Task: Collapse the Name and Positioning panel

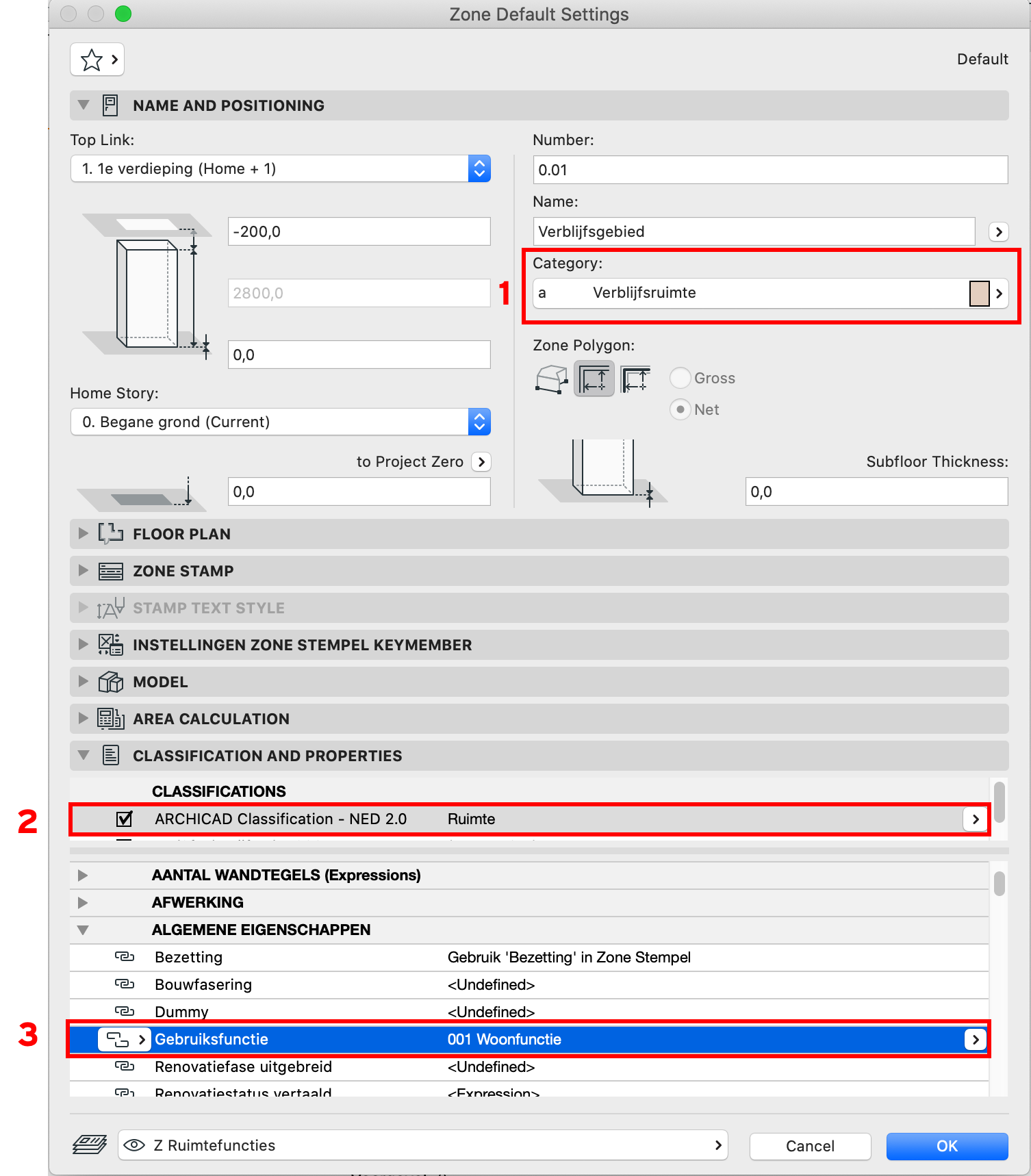Action: click(84, 105)
